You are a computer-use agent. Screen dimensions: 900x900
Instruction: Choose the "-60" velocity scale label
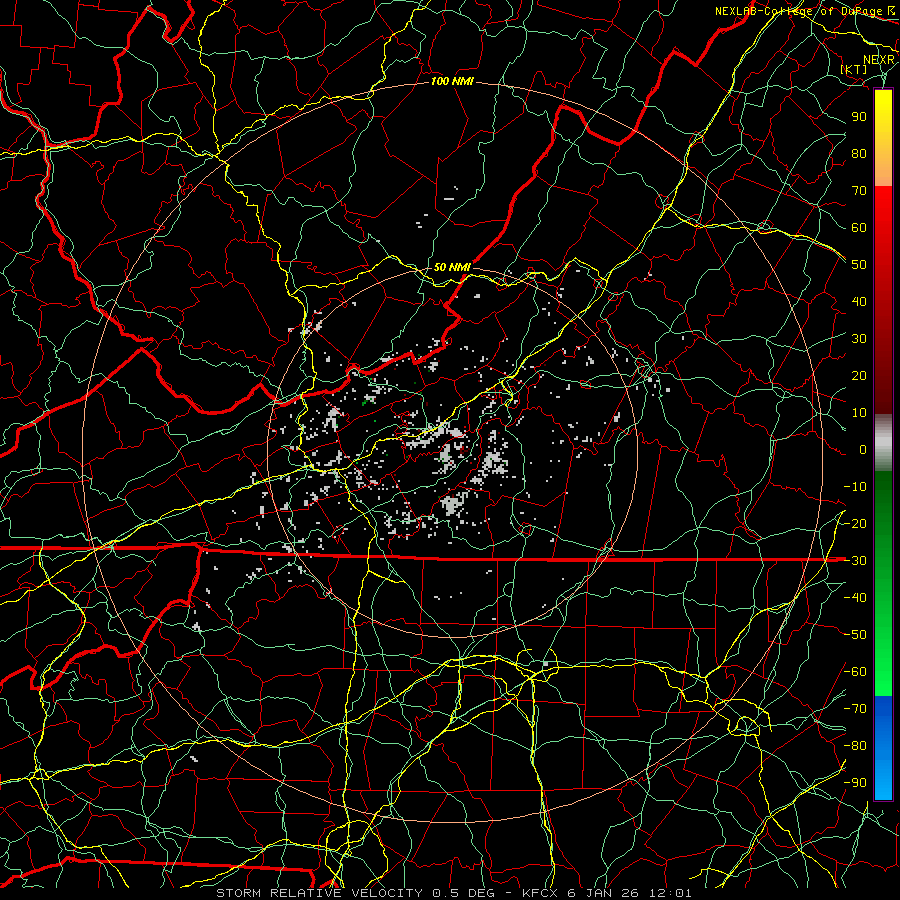click(855, 672)
